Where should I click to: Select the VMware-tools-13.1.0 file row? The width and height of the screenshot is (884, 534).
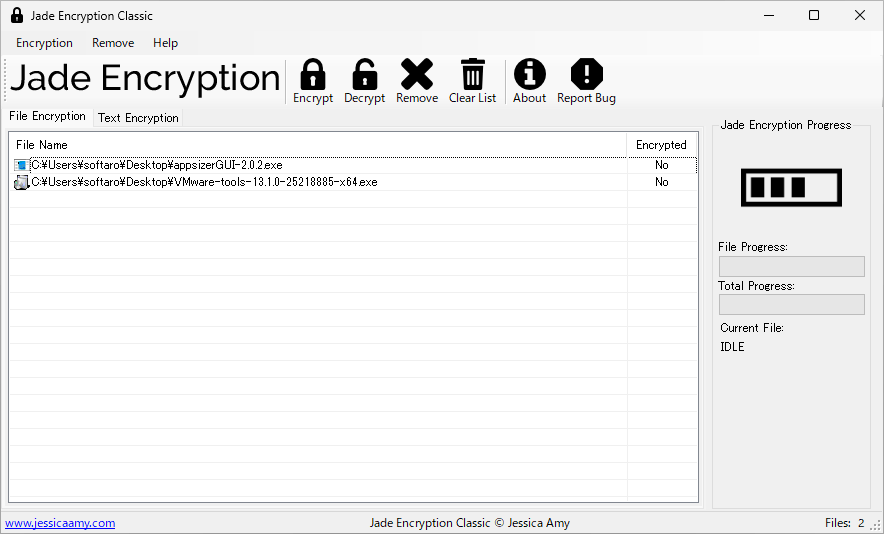353,182
